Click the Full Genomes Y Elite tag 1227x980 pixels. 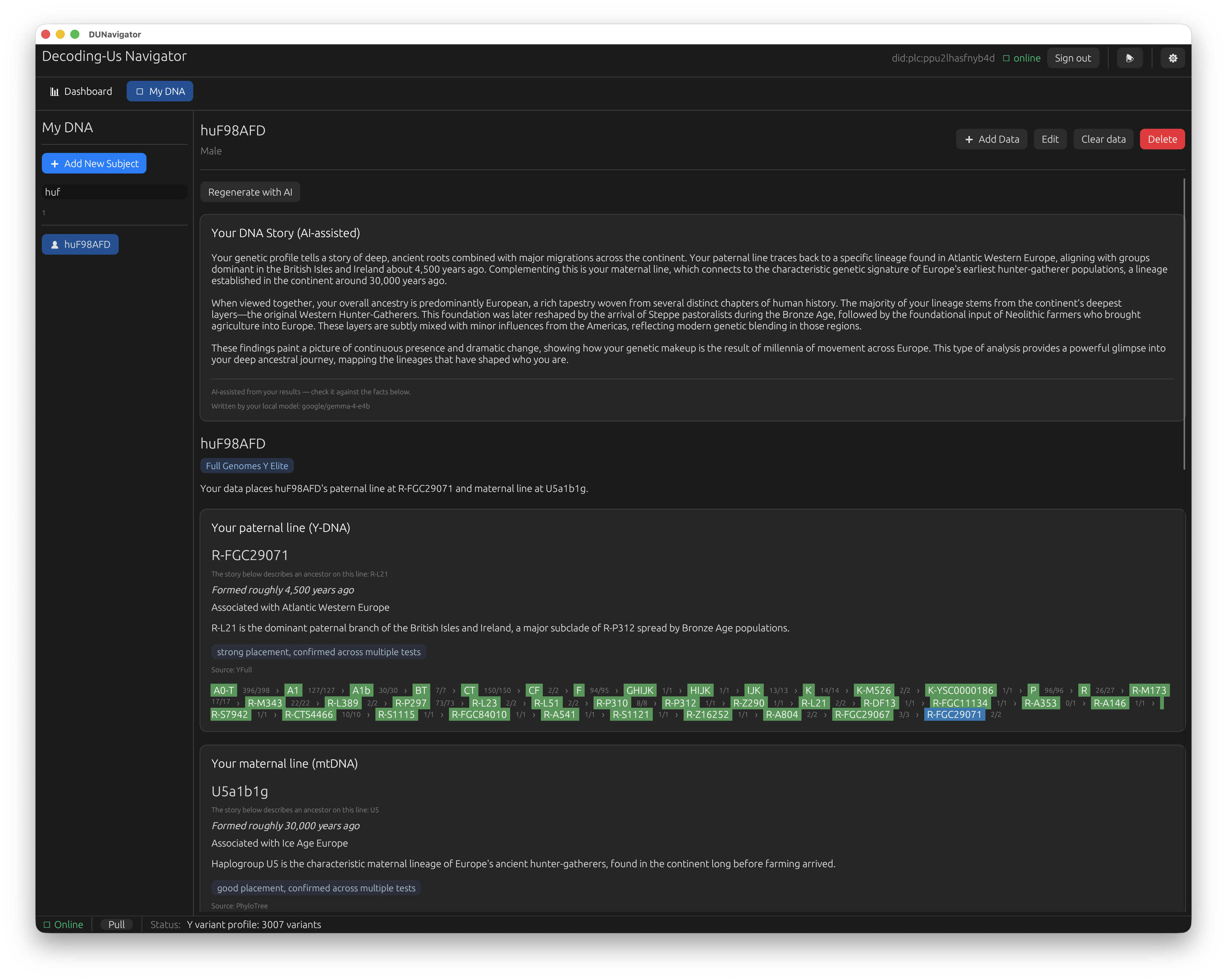[x=247, y=466]
